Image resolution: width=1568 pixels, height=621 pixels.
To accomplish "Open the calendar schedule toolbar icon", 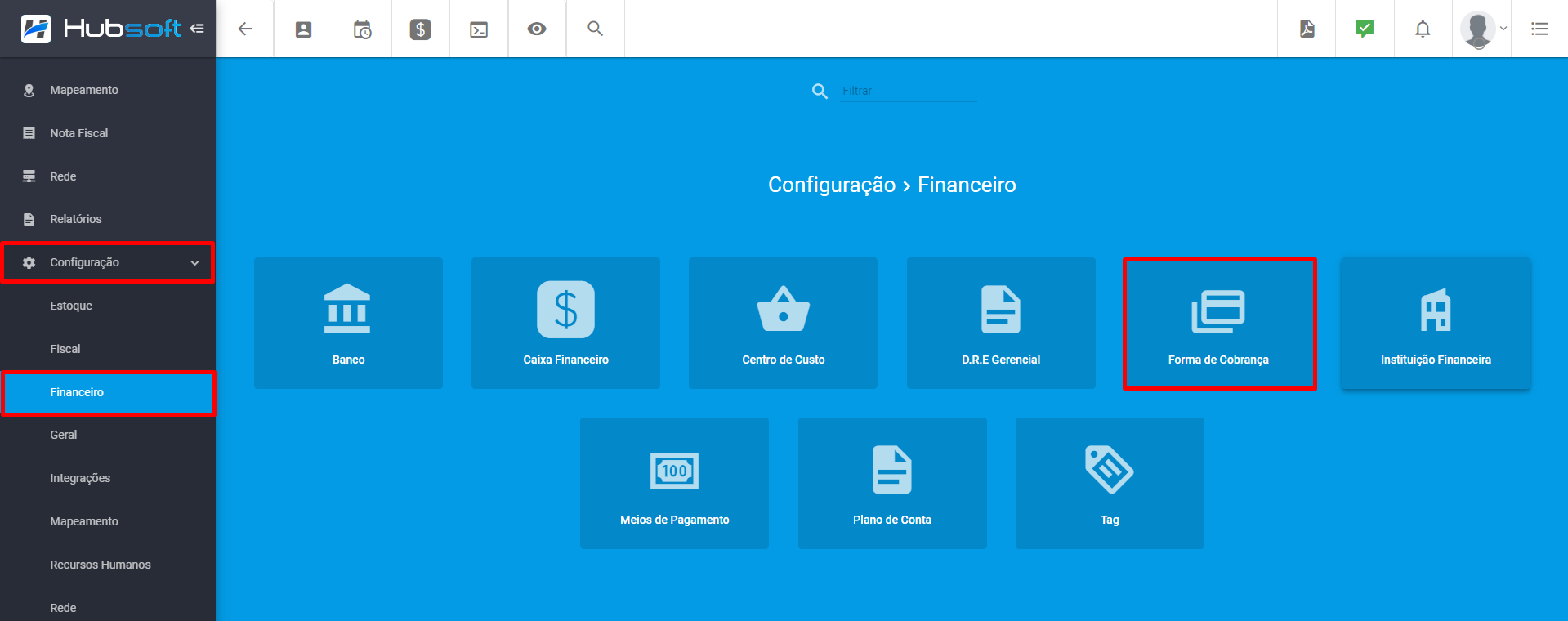I will click(x=362, y=29).
